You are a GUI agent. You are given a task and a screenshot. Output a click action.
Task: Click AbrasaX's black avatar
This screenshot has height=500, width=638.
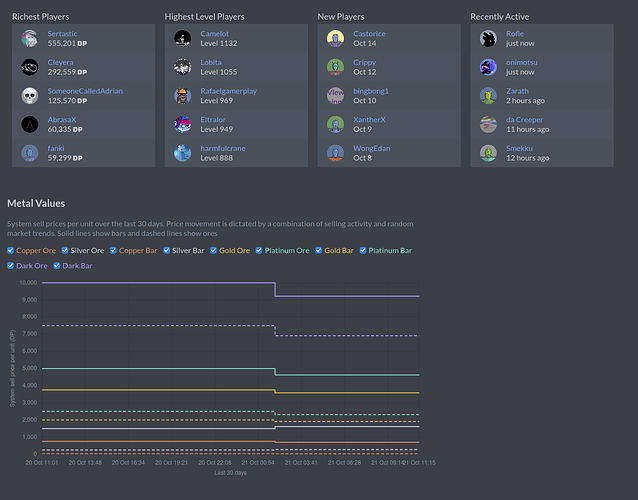coord(30,124)
